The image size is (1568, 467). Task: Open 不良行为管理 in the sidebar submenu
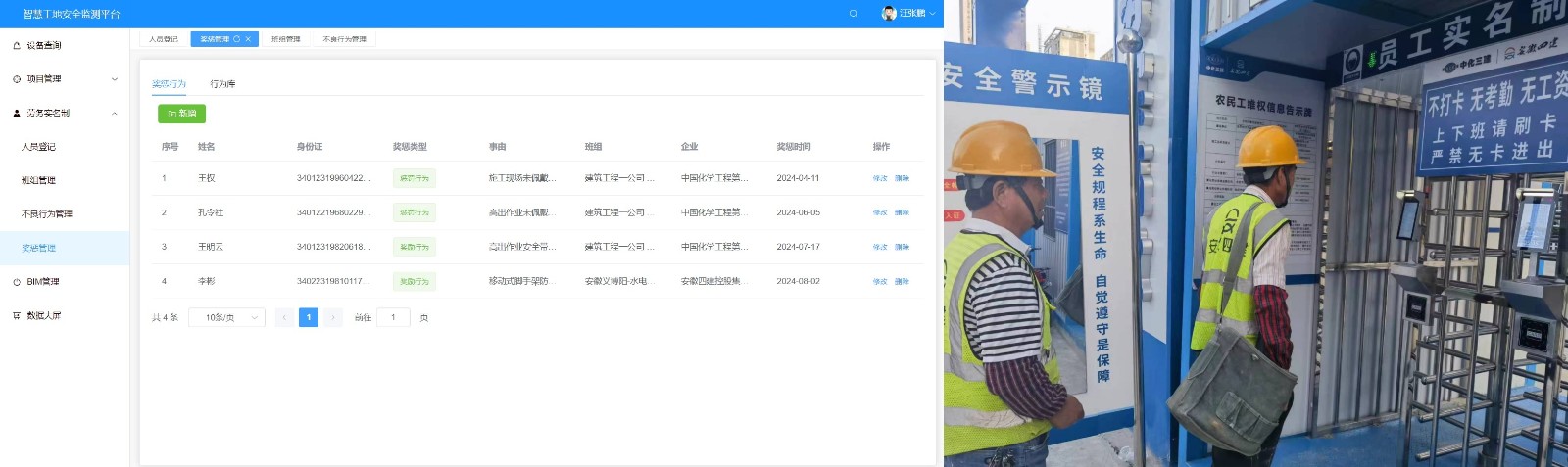(x=65, y=214)
